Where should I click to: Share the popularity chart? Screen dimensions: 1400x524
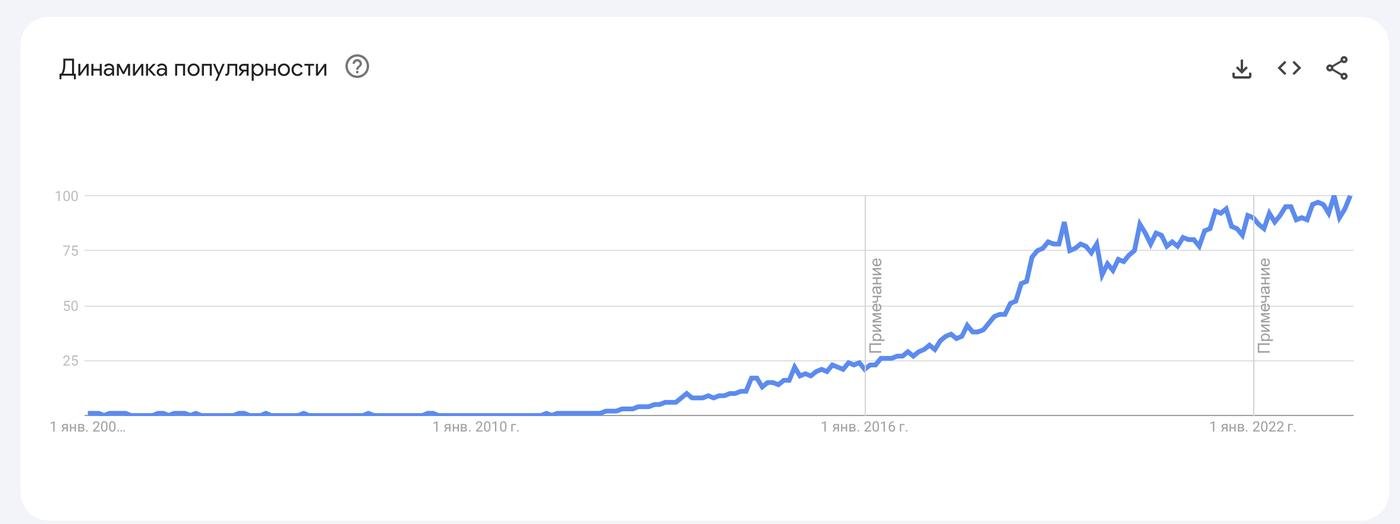(x=1337, y=68)
